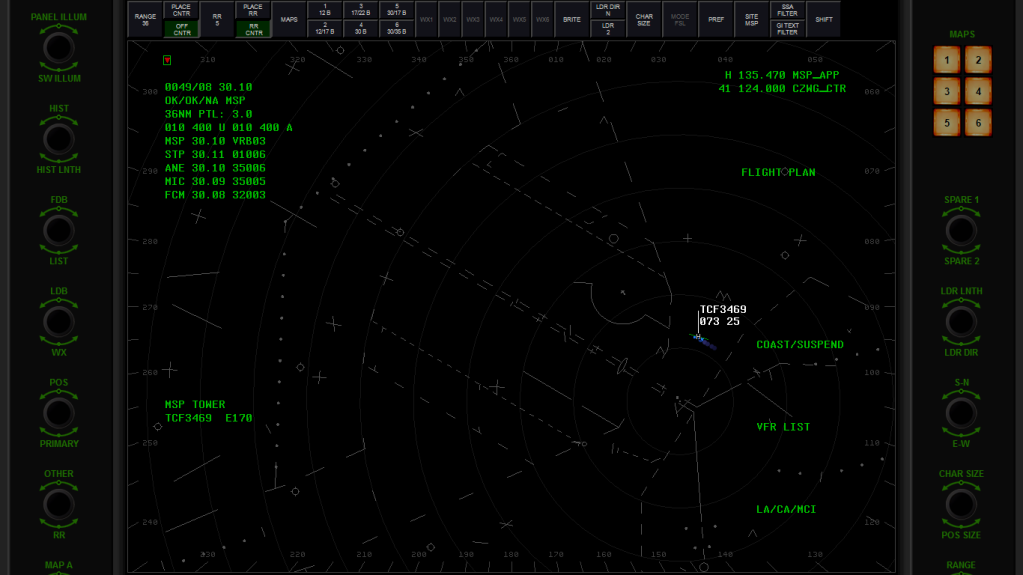Click the CHAR SIZE knob on right panel
This screenshot has height=575, width=1023.
[961, 504]
